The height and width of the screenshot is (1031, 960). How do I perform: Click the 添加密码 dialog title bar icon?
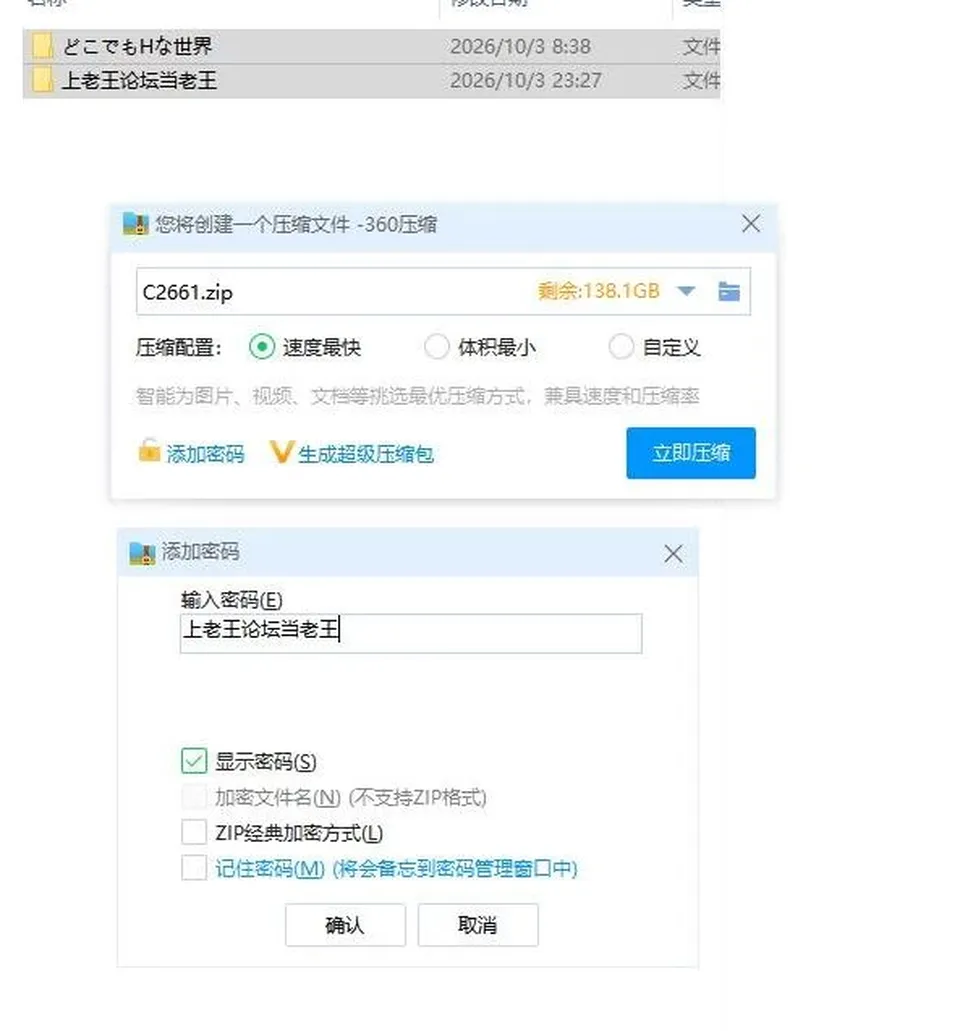coord(142,553)
